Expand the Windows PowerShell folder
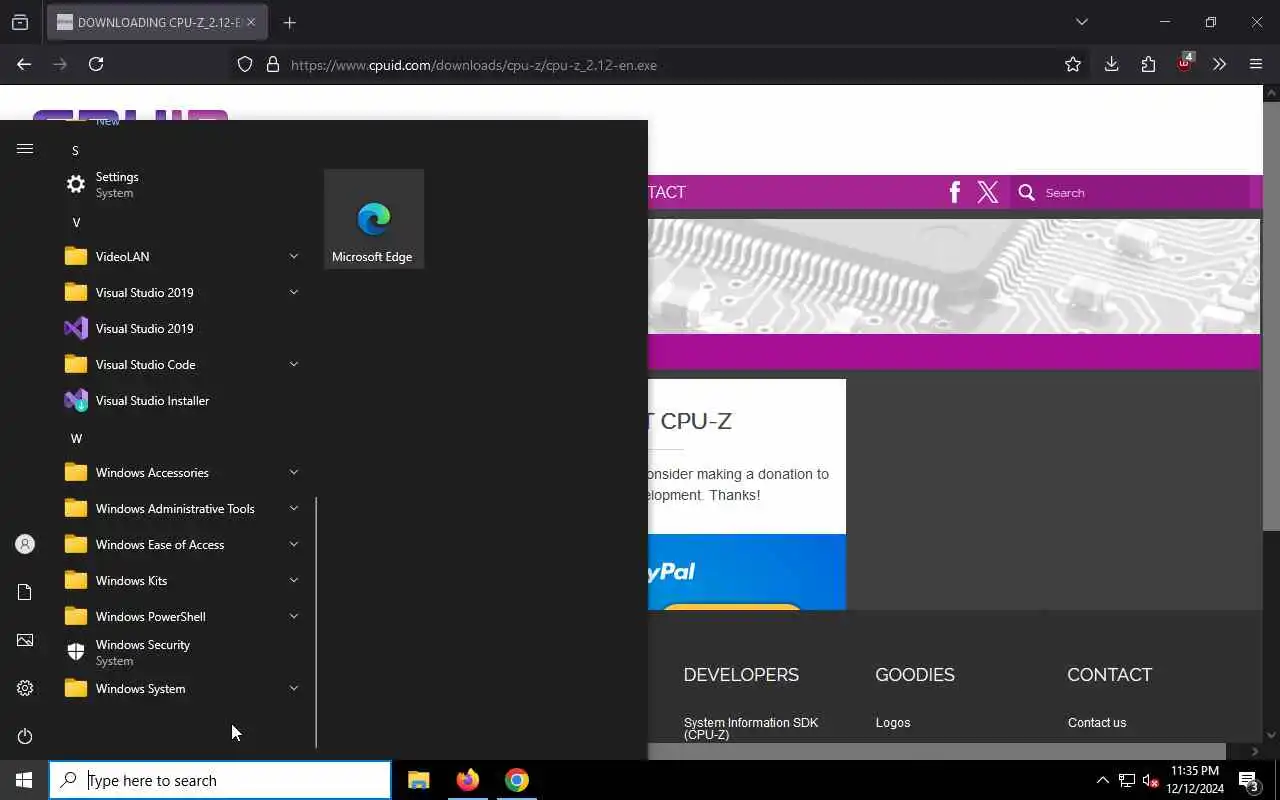Viewport: 1280px width, 800px height. point(180,616)
